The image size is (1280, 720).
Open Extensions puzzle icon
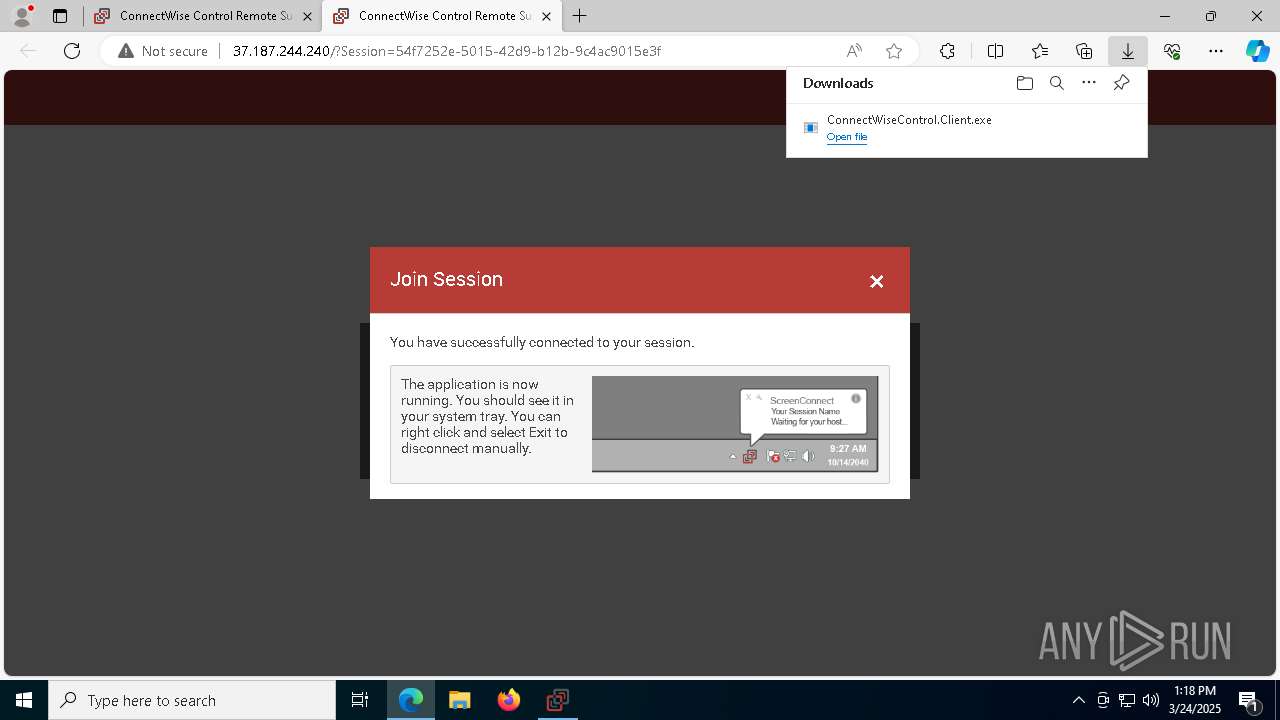click(x=947, y=51)
